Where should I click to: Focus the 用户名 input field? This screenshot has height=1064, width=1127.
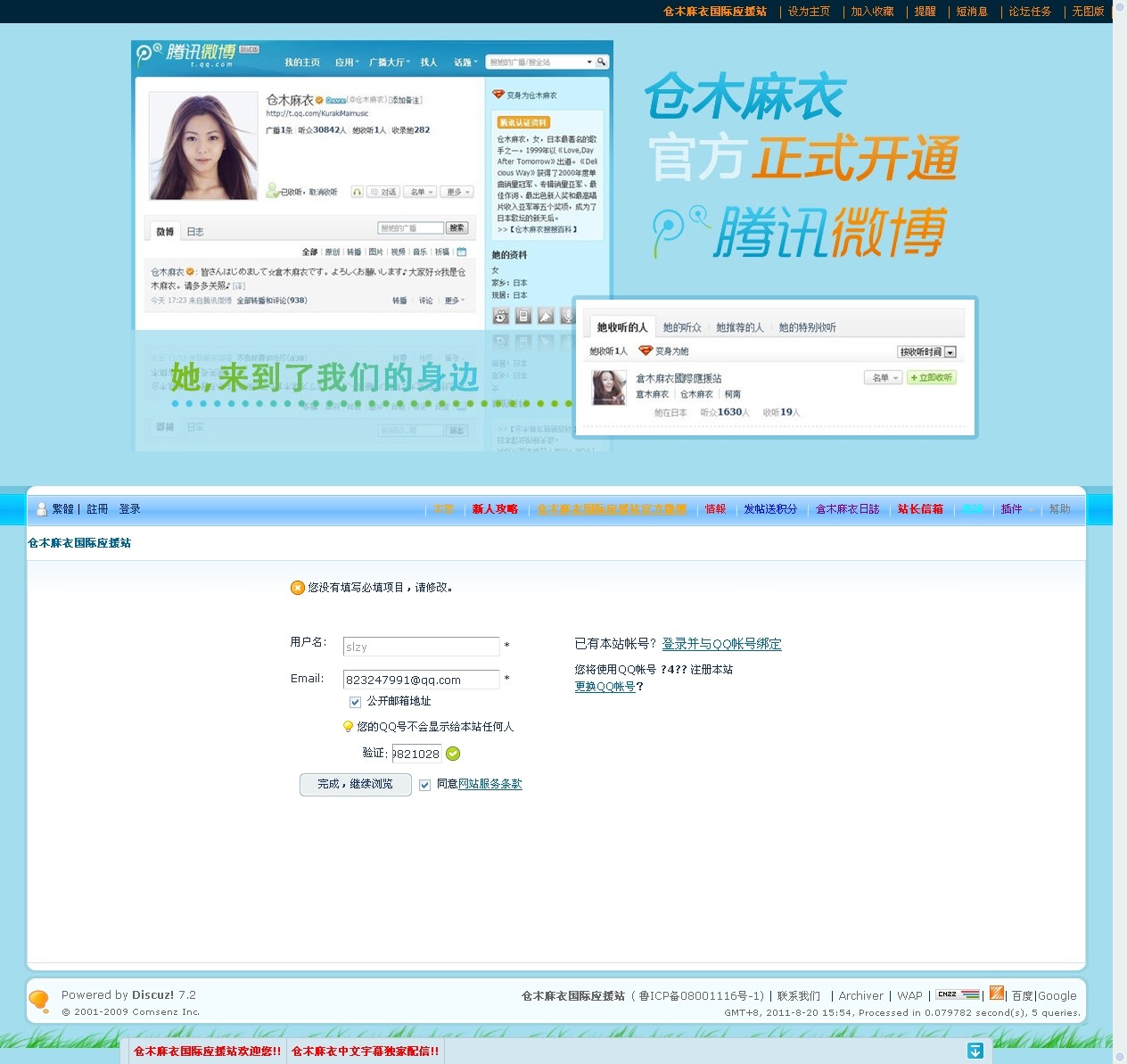coord(421,647)
